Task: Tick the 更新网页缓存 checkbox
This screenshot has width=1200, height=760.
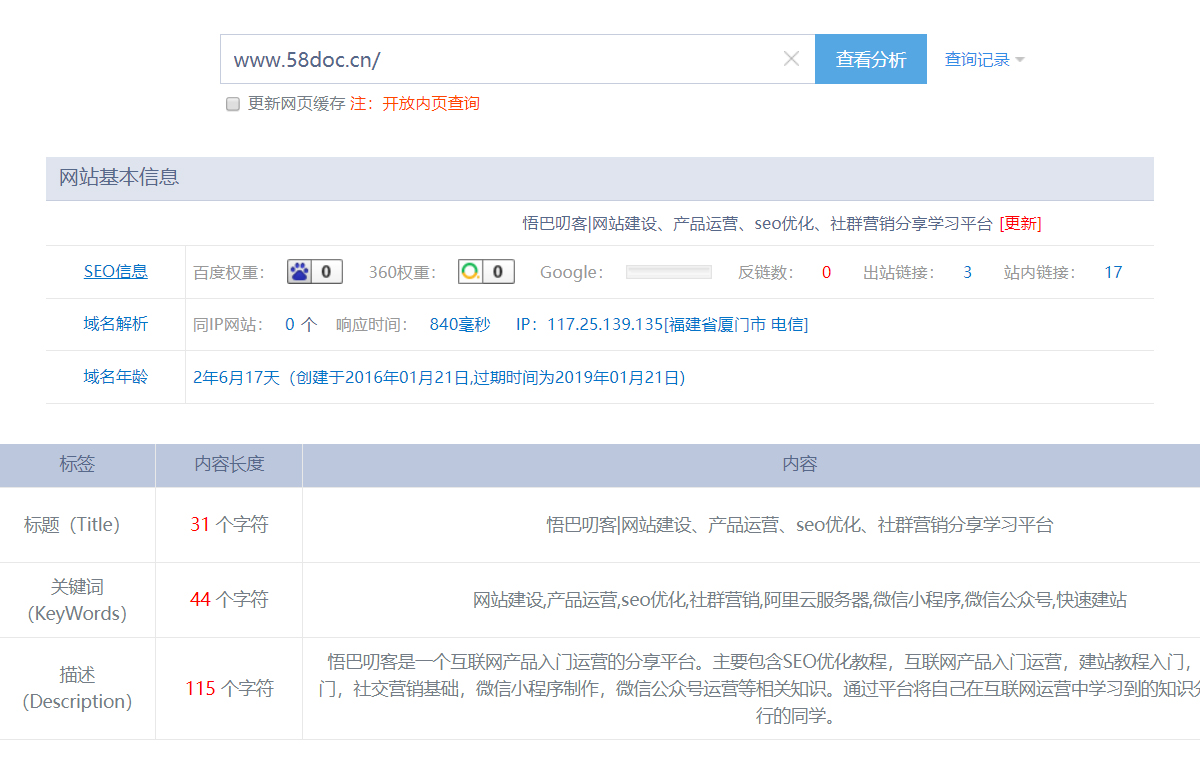Action: point(233,103)
